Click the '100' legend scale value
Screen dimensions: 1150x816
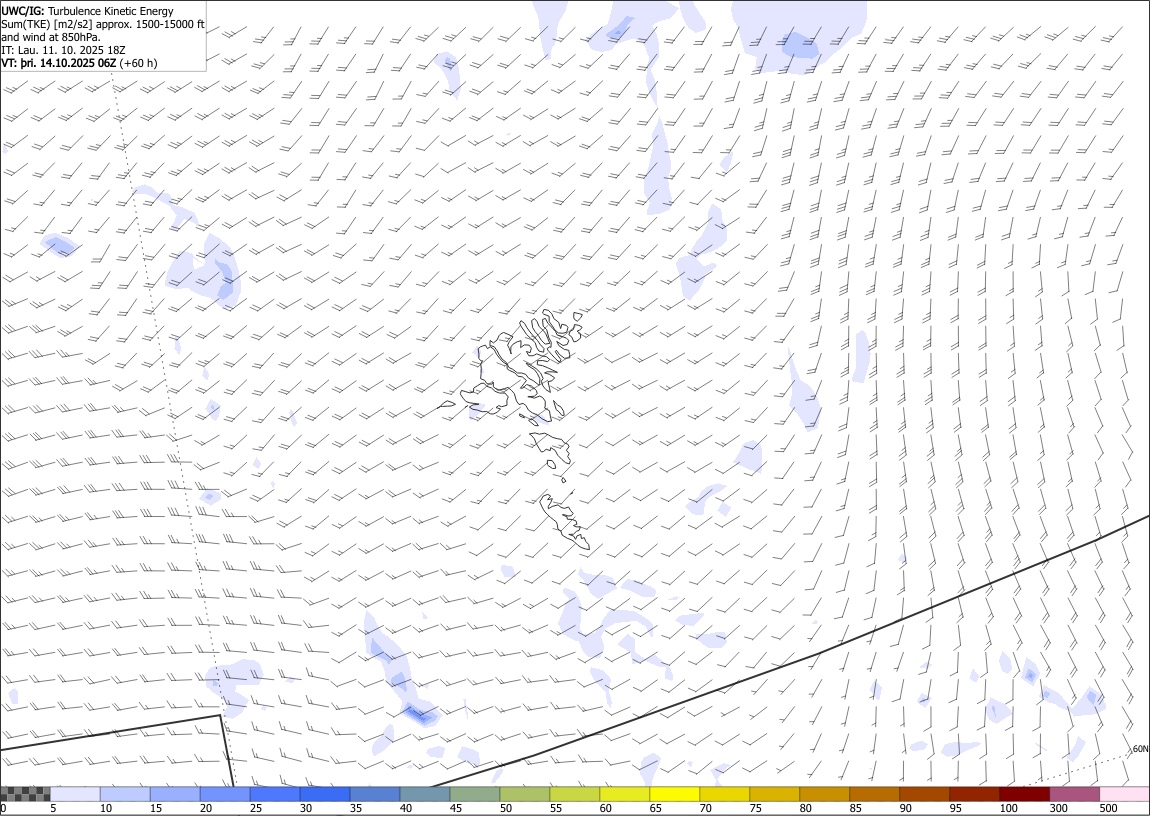[x=1008, y=808]
